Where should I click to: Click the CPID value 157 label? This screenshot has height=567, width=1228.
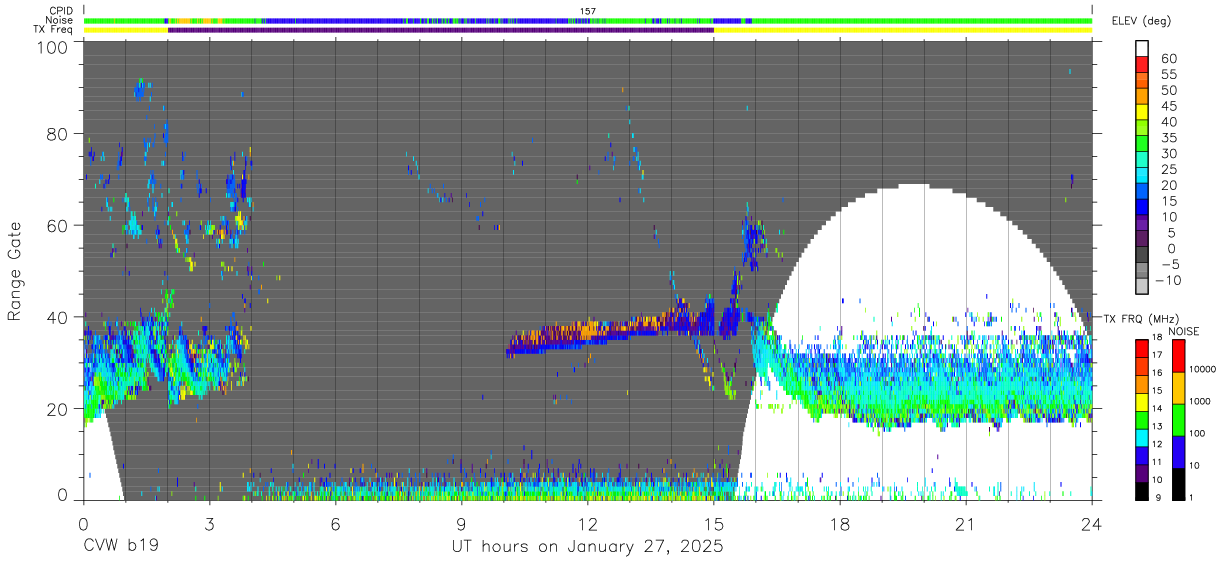pyautogui.click(x=588, y=11)
